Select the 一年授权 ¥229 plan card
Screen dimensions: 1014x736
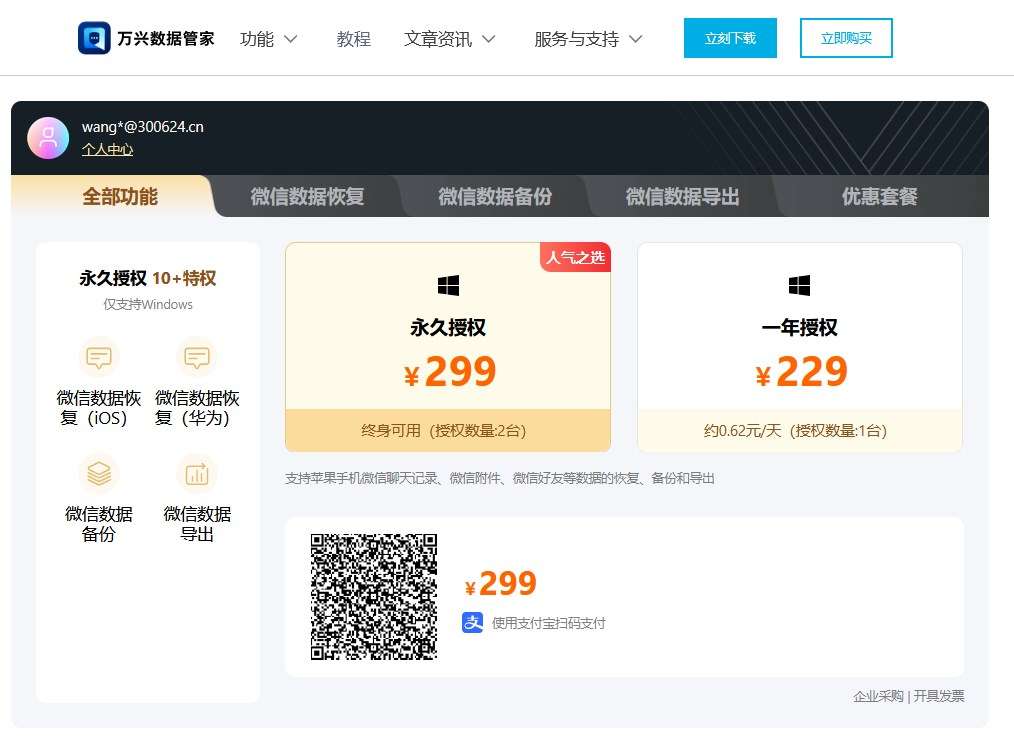coord(800,347)
